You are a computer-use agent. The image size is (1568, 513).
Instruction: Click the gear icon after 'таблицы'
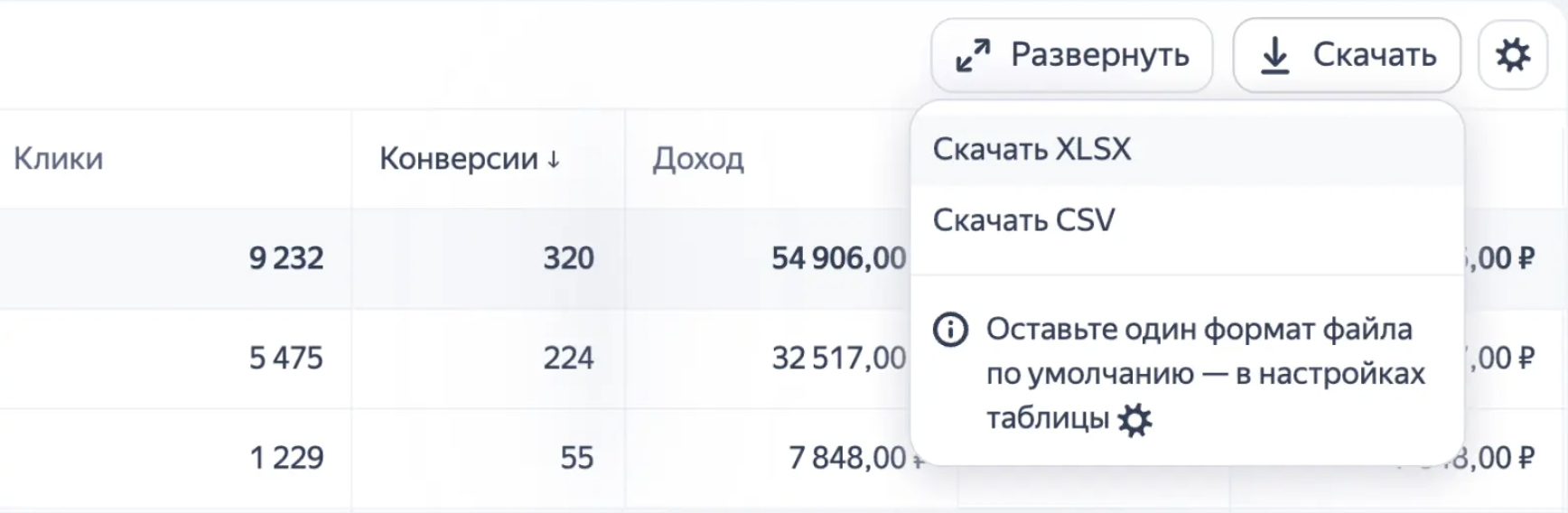pyautogui.click(x=1134, y=420)
